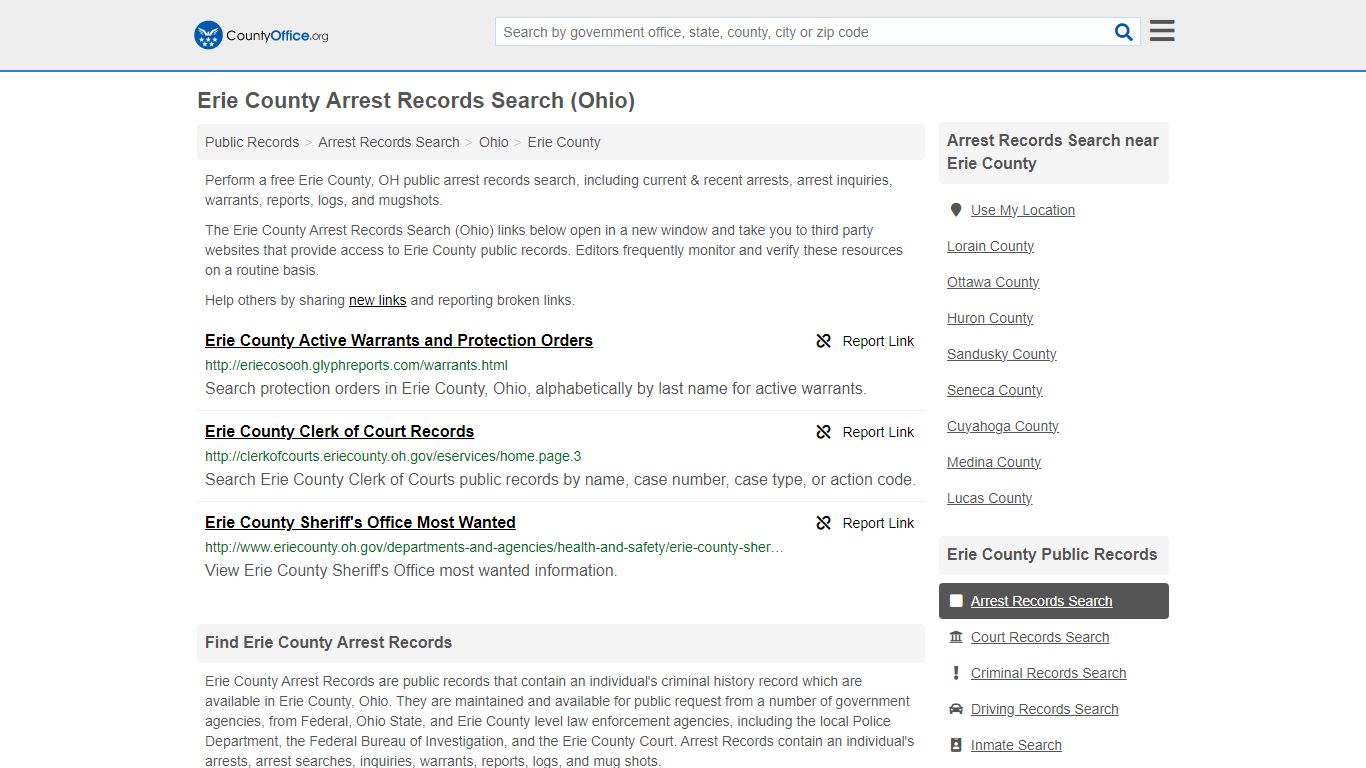
Task: Click the 'Find Erie County Arrest Records' heading
Action: pos(328,642)
